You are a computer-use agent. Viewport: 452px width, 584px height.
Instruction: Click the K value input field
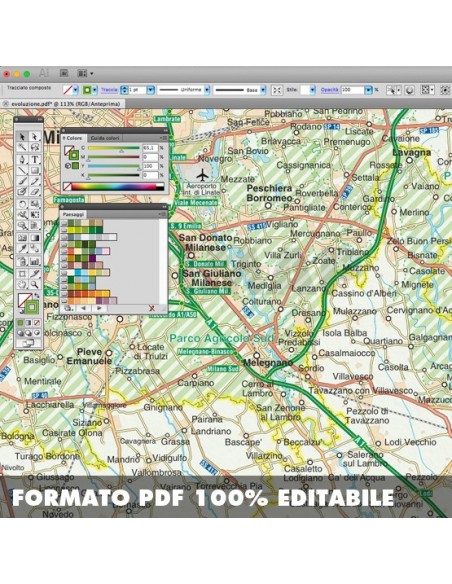click(x=150, y=175)
